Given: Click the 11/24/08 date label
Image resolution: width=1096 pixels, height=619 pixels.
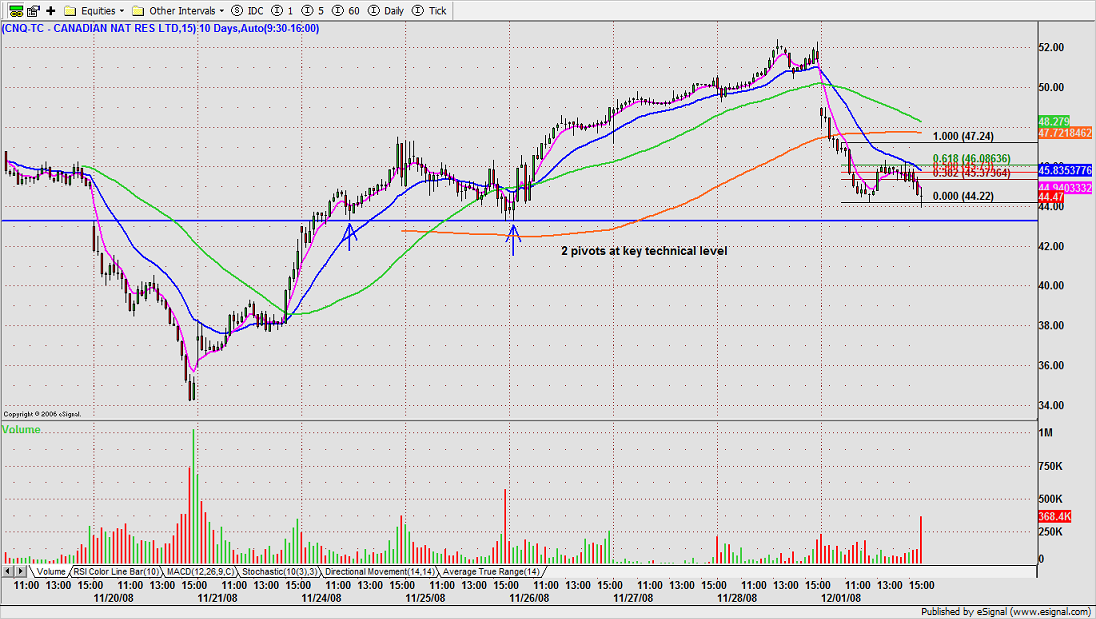Looking at the screenshot, I should pos(322,598).
